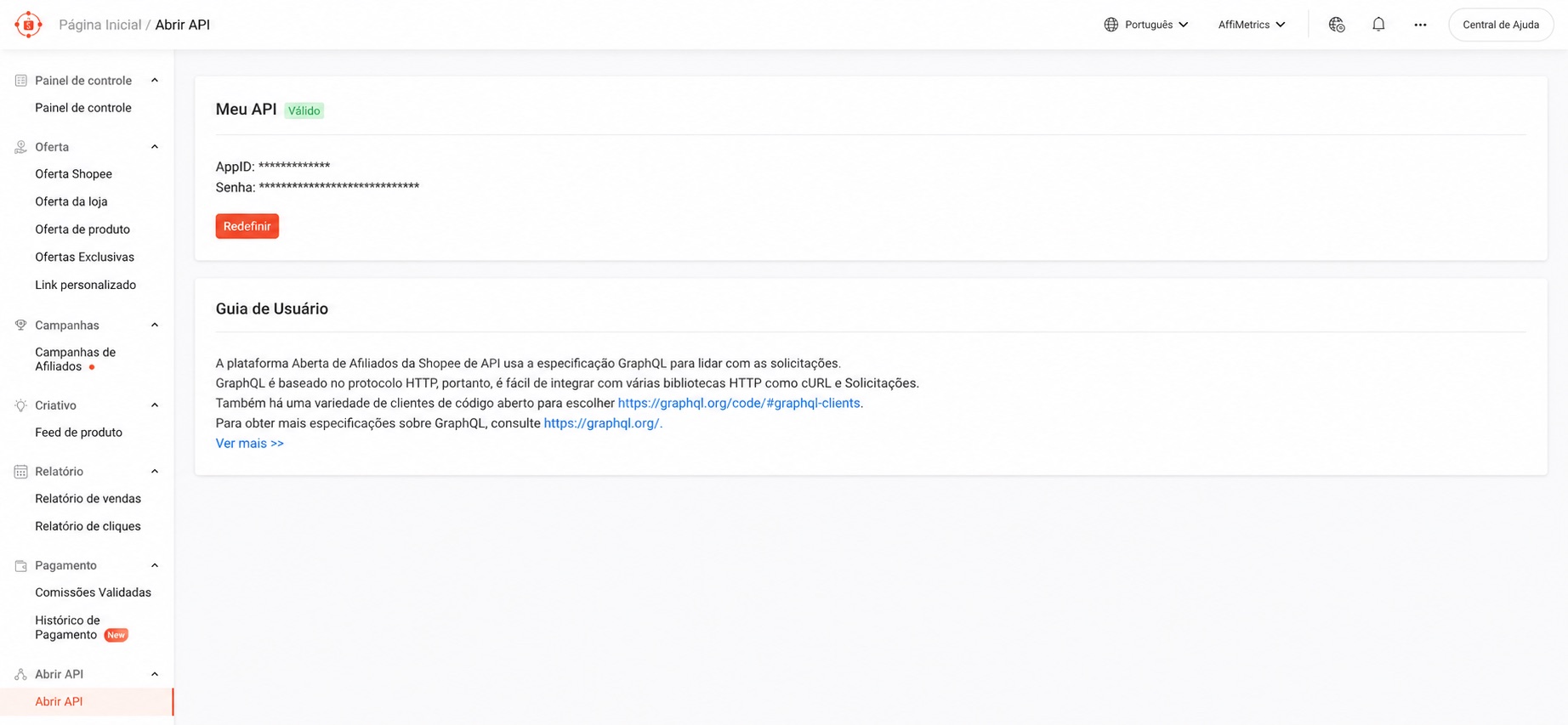Click the Relatório calendar icon
The image size is (1568, 725).
(20, 472)
